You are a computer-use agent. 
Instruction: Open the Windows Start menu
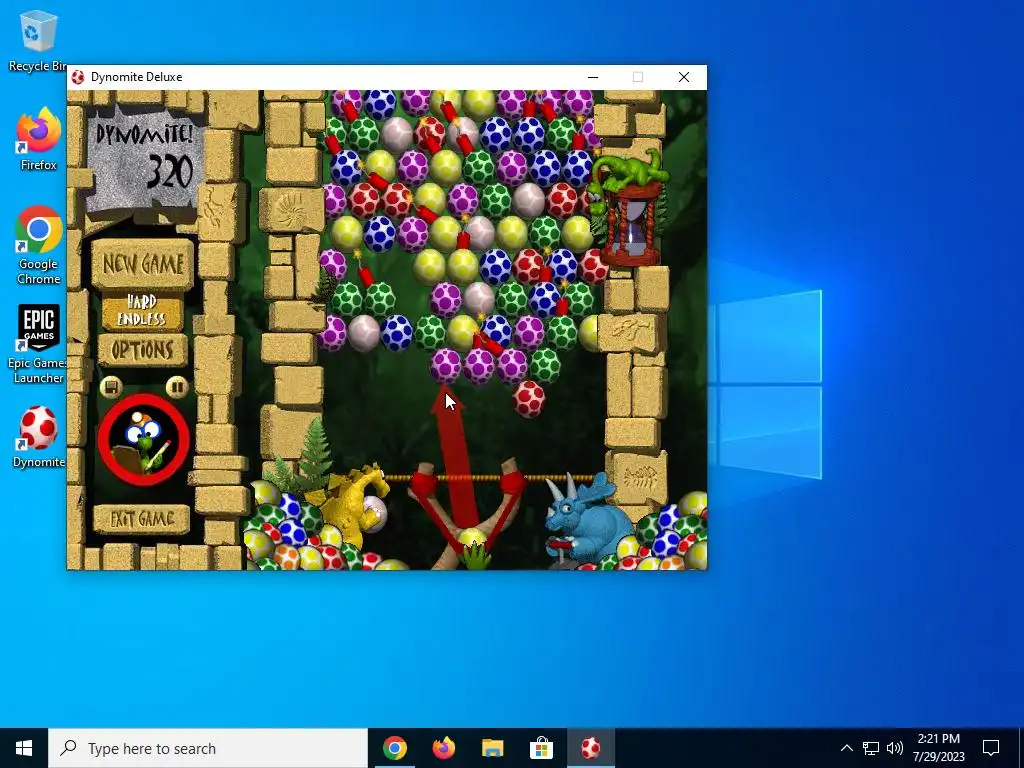pos(24,748)
